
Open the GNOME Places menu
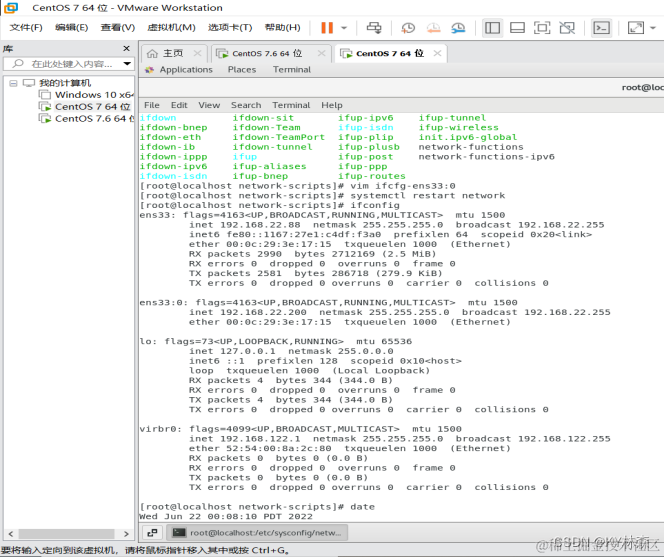(242, 70)
